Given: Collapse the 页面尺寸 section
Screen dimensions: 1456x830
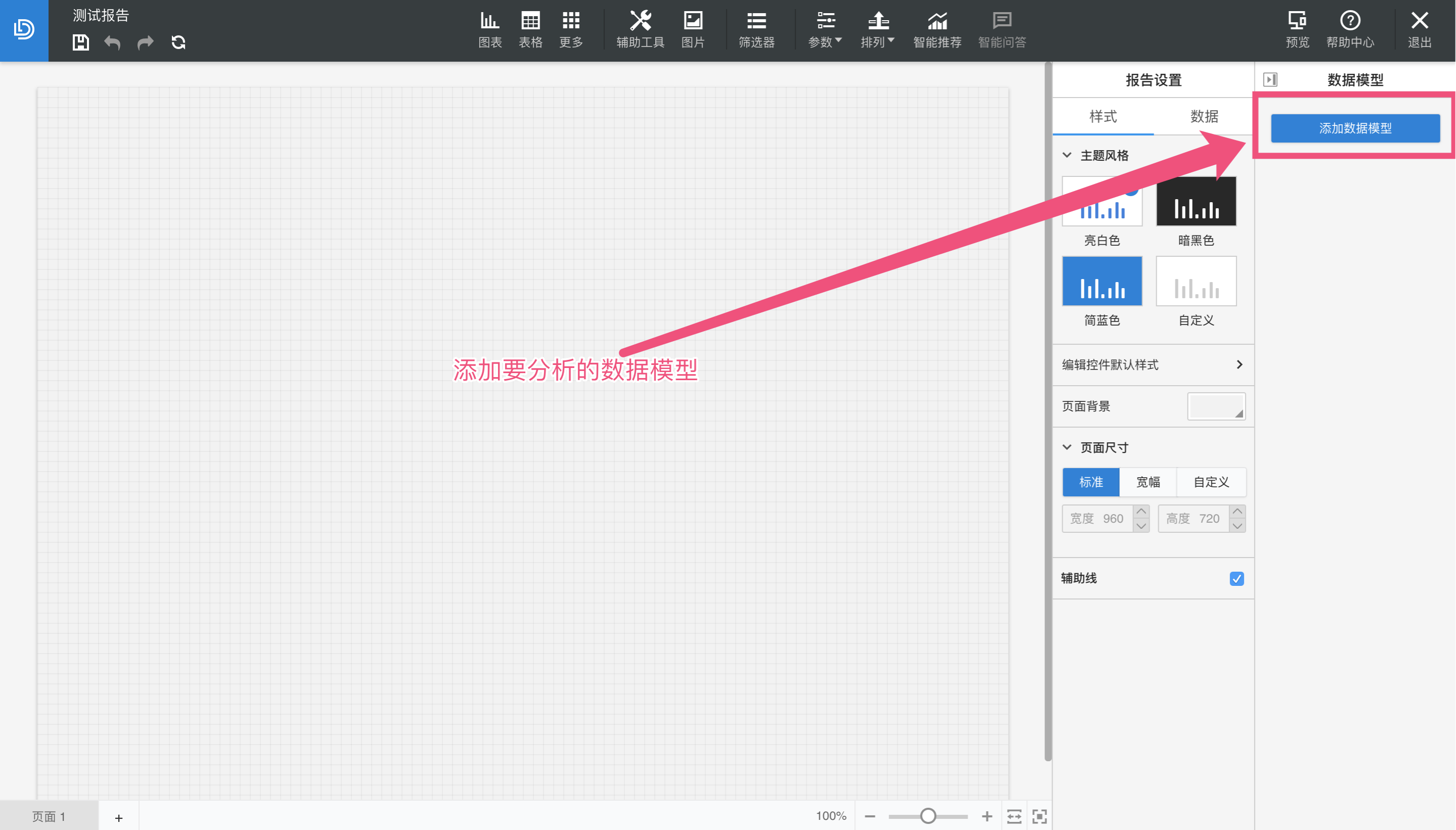Looking at the screenshot, I should click(x=1067, y=447).
